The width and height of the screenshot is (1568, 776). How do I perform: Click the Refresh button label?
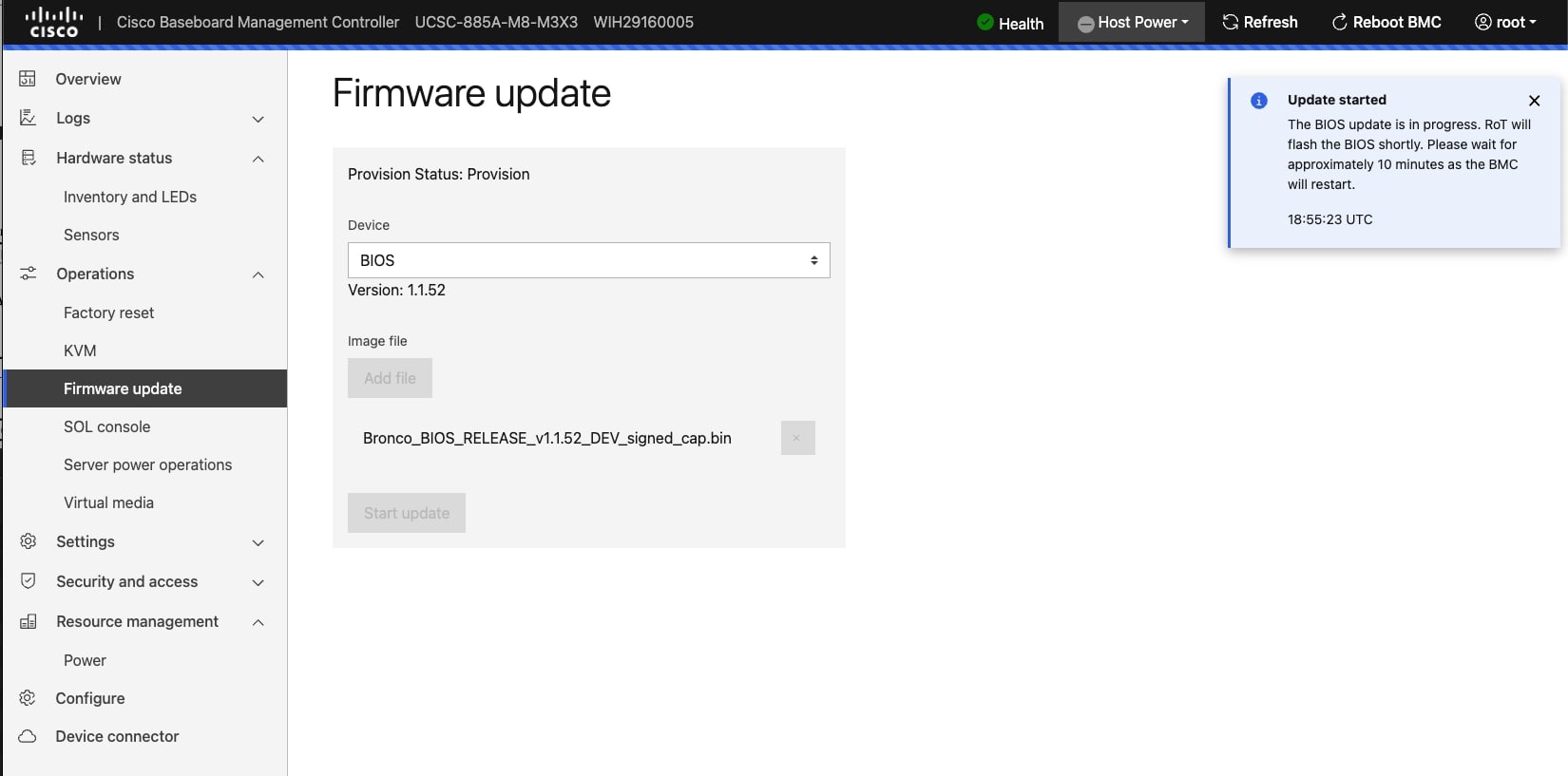[x=1271, y=22]
